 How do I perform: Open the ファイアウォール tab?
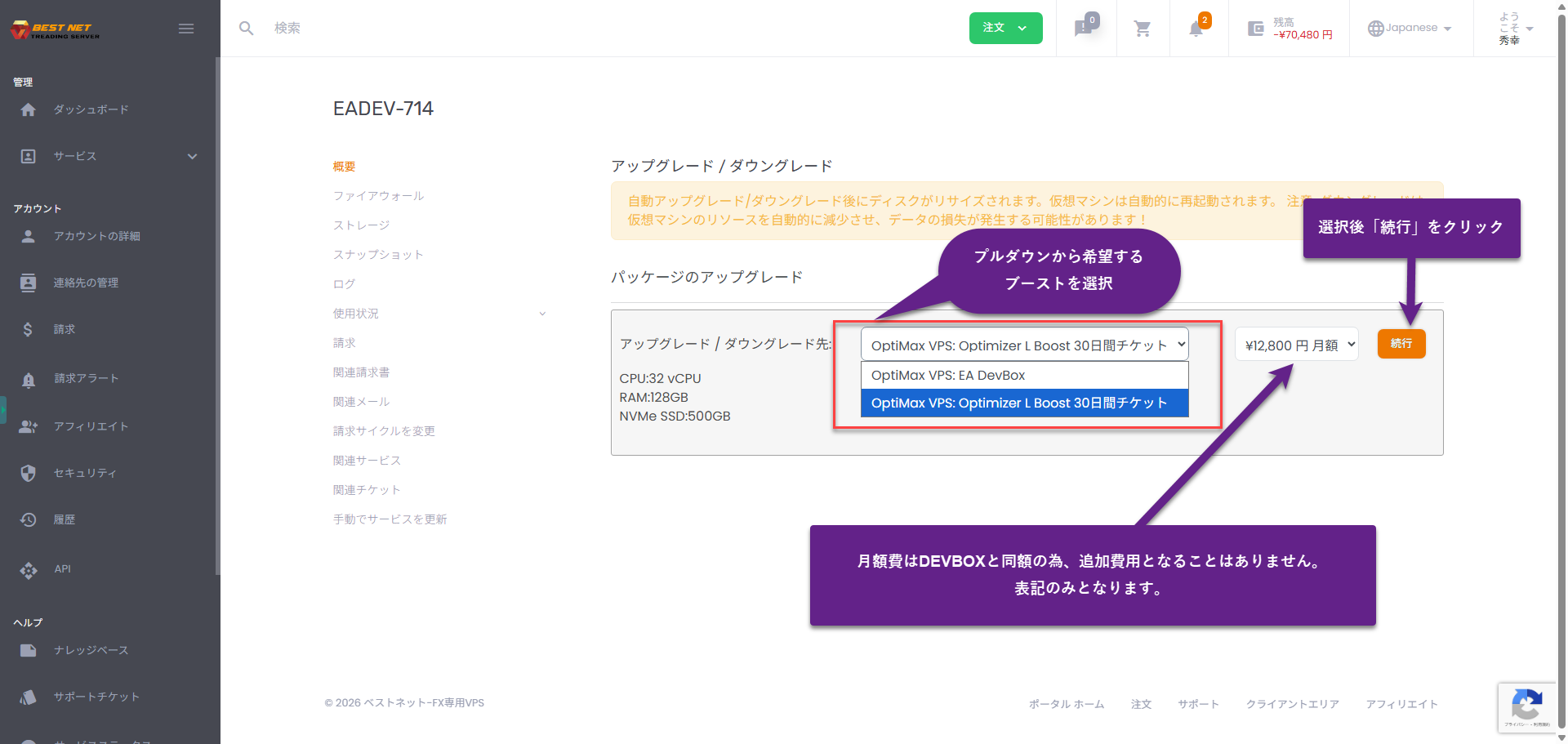[x=378, y=196]
